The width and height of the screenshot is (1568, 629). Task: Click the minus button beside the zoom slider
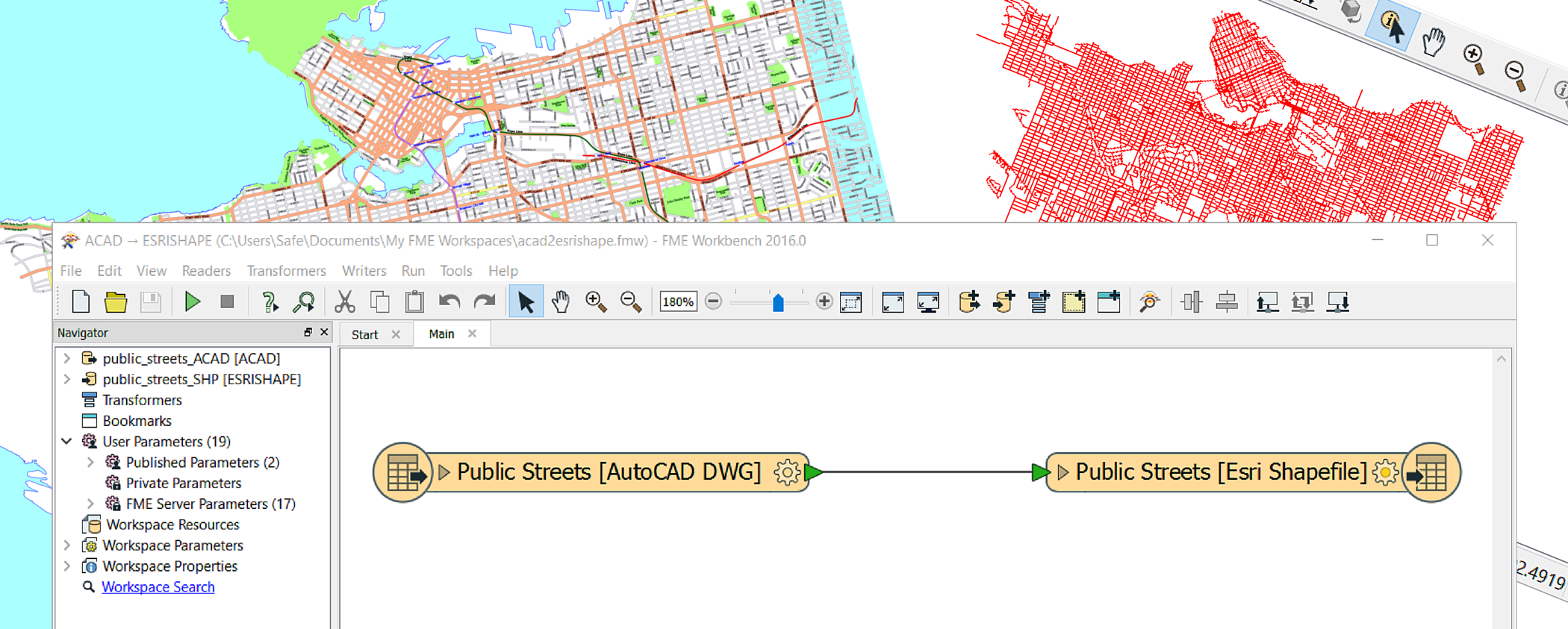[x=713, y=302]
